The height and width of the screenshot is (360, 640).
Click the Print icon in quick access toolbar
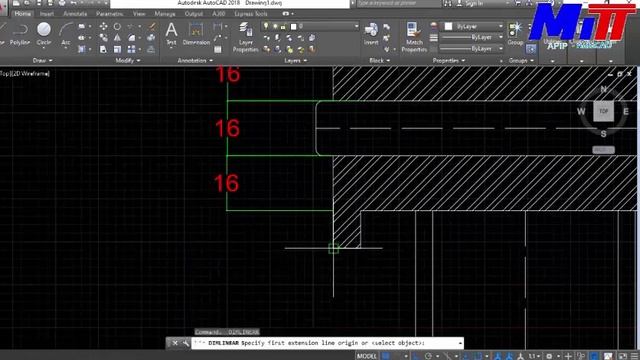click(x=62, y=3)
